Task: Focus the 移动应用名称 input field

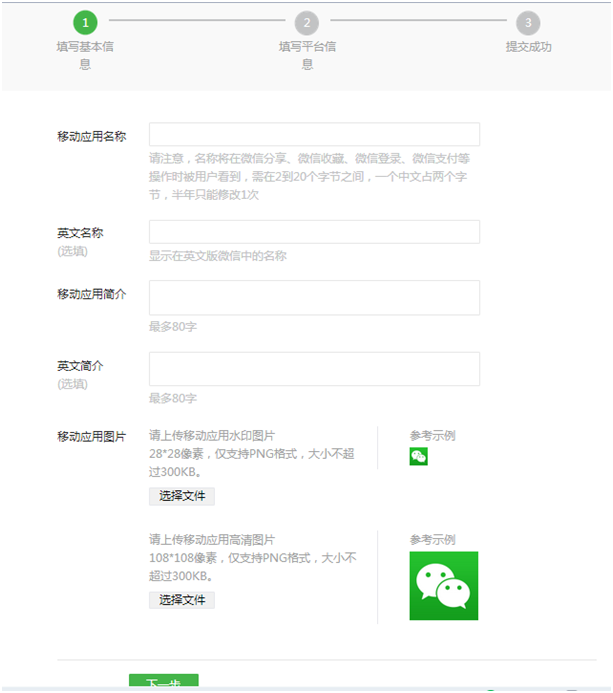Action: point(314,135)
